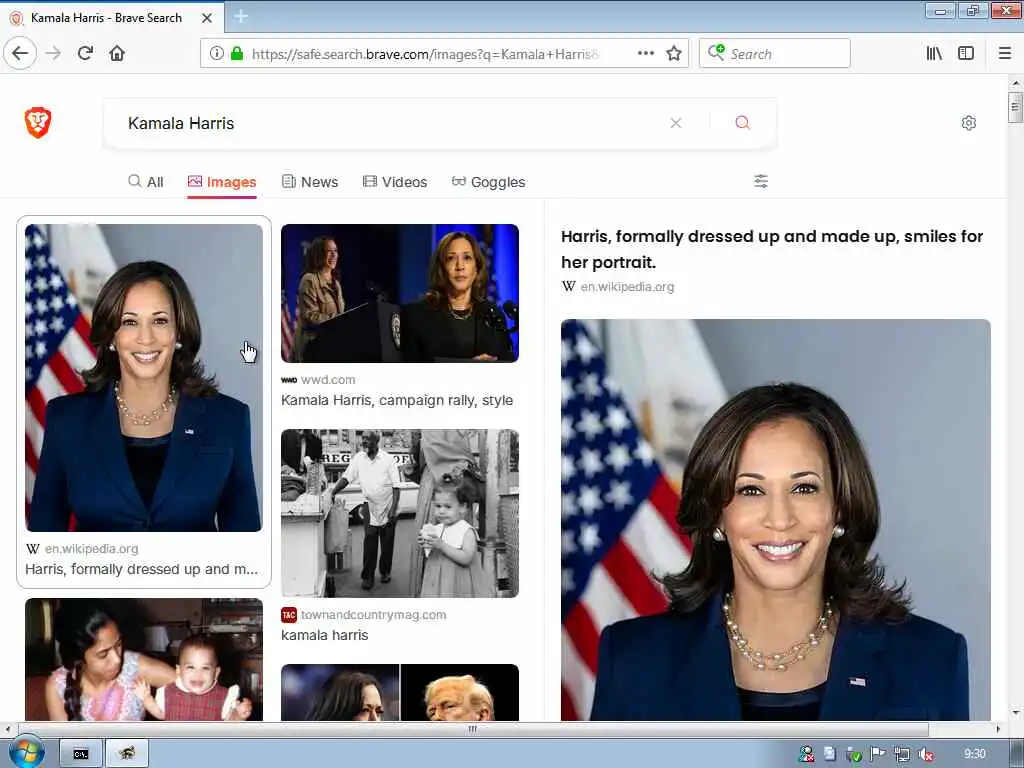The width and height of the screenshot is (1024, 768).
Task: Click the forward navigation arrow
Action: pyautogui.click(x=54, y=54)
